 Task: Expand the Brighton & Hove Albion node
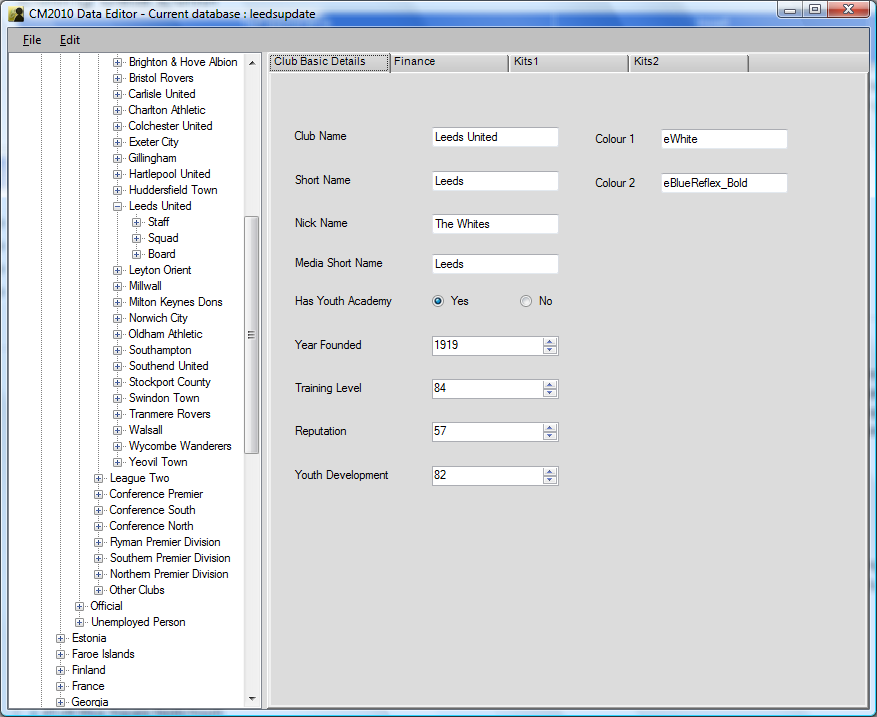click(117, 62)
